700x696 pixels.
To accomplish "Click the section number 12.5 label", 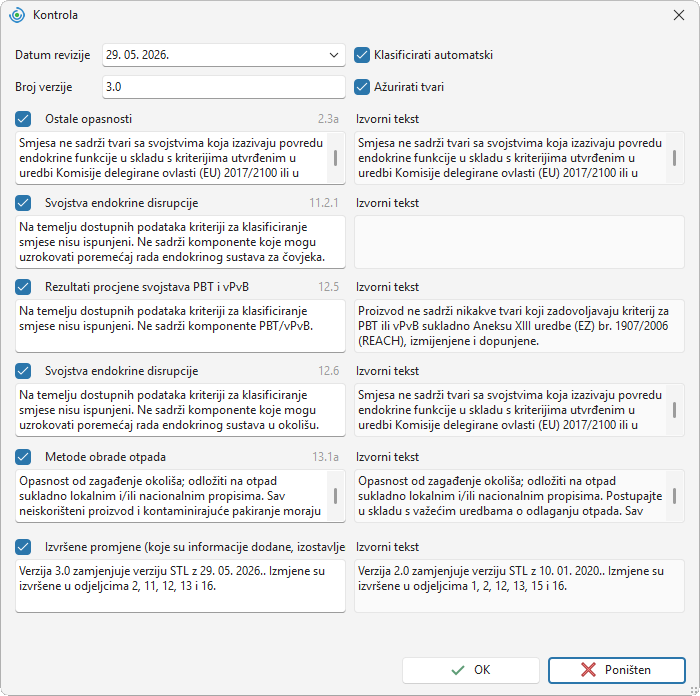I will pyautogui.click(x=329, y=287).
